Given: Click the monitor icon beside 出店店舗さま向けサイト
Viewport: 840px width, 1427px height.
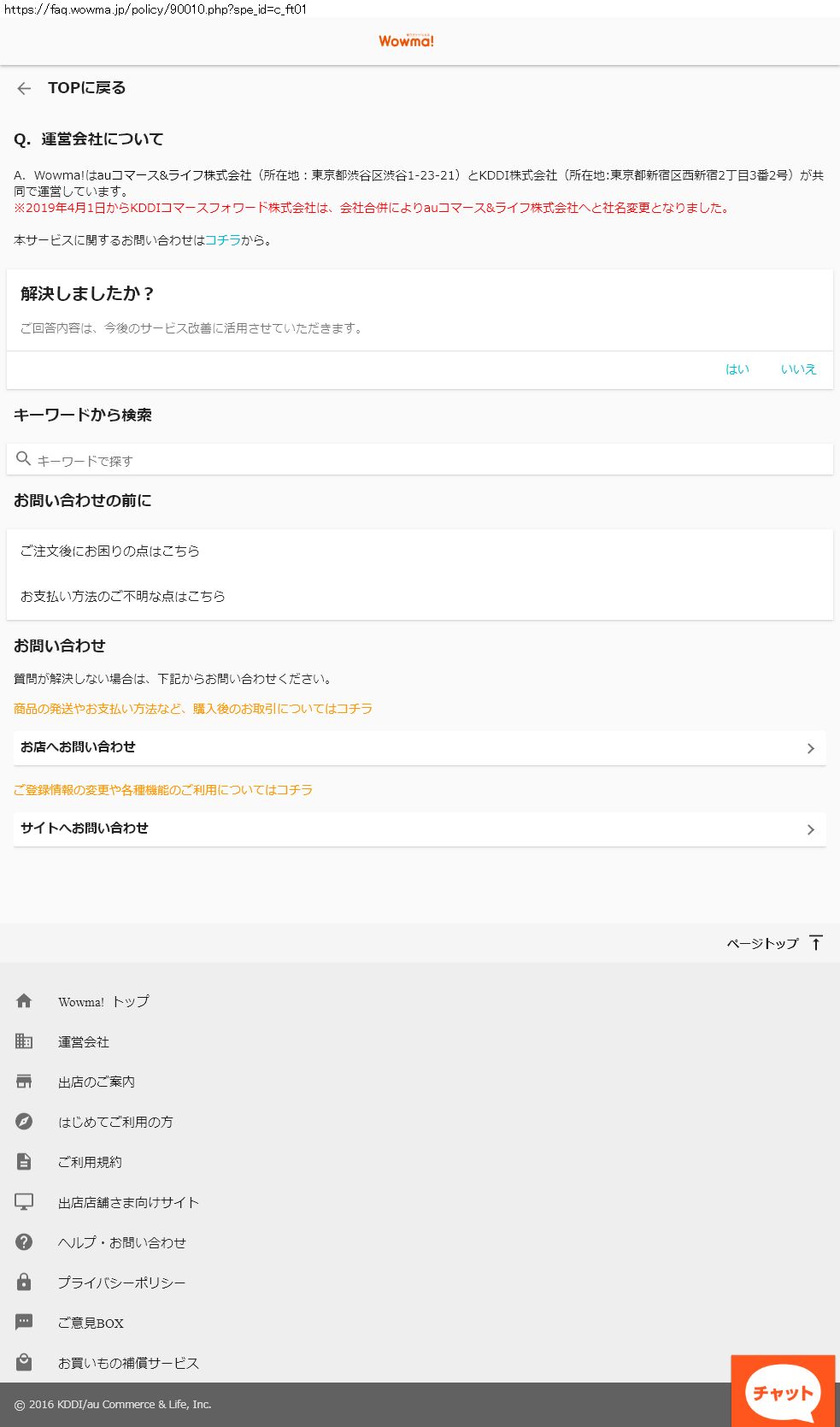Looking at the screenshot, I should (x=24, y=1201).
